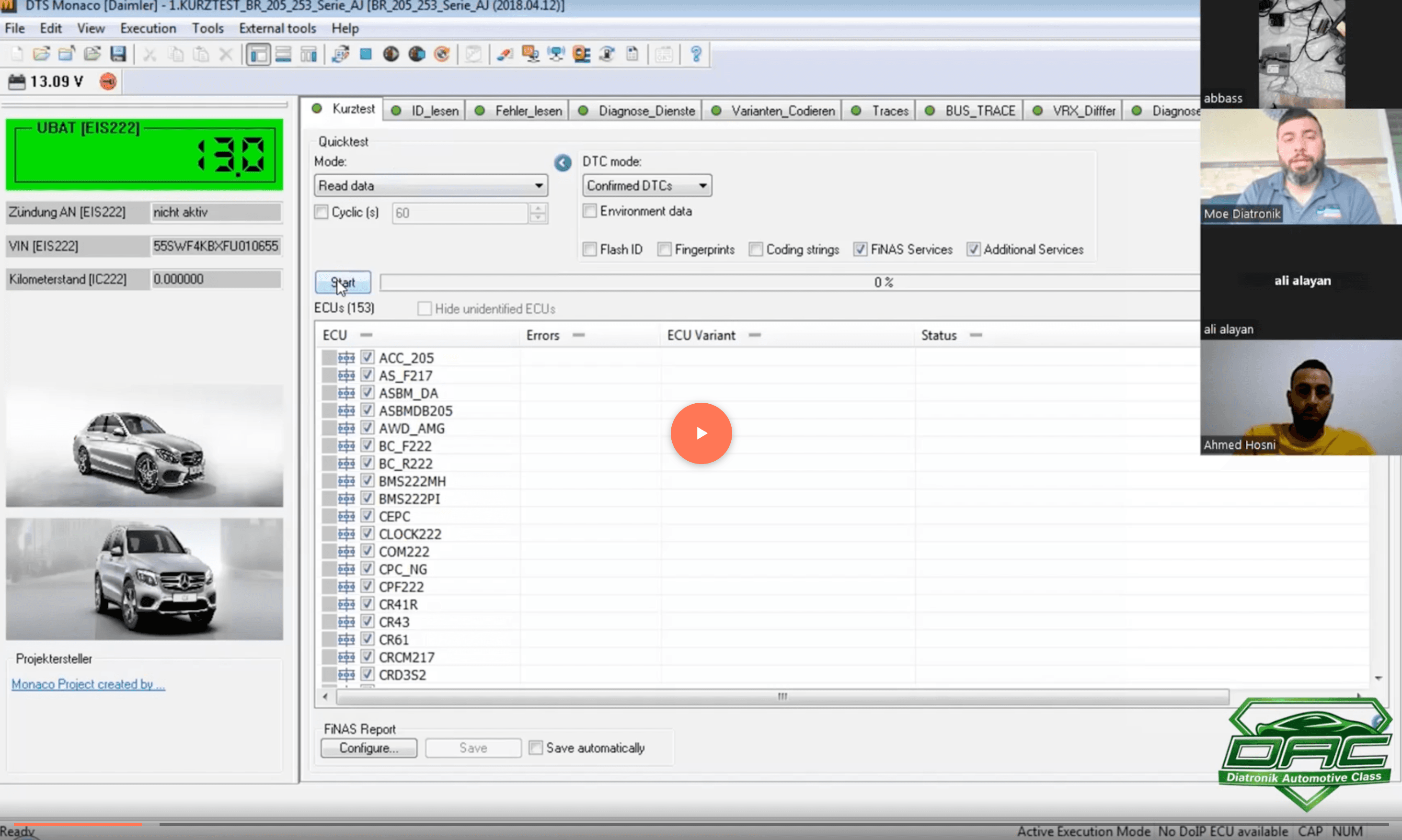Screen dimensions: 1402x840
Task: Click the ECU network icon for CR61
Action: (x=346, y=640)
